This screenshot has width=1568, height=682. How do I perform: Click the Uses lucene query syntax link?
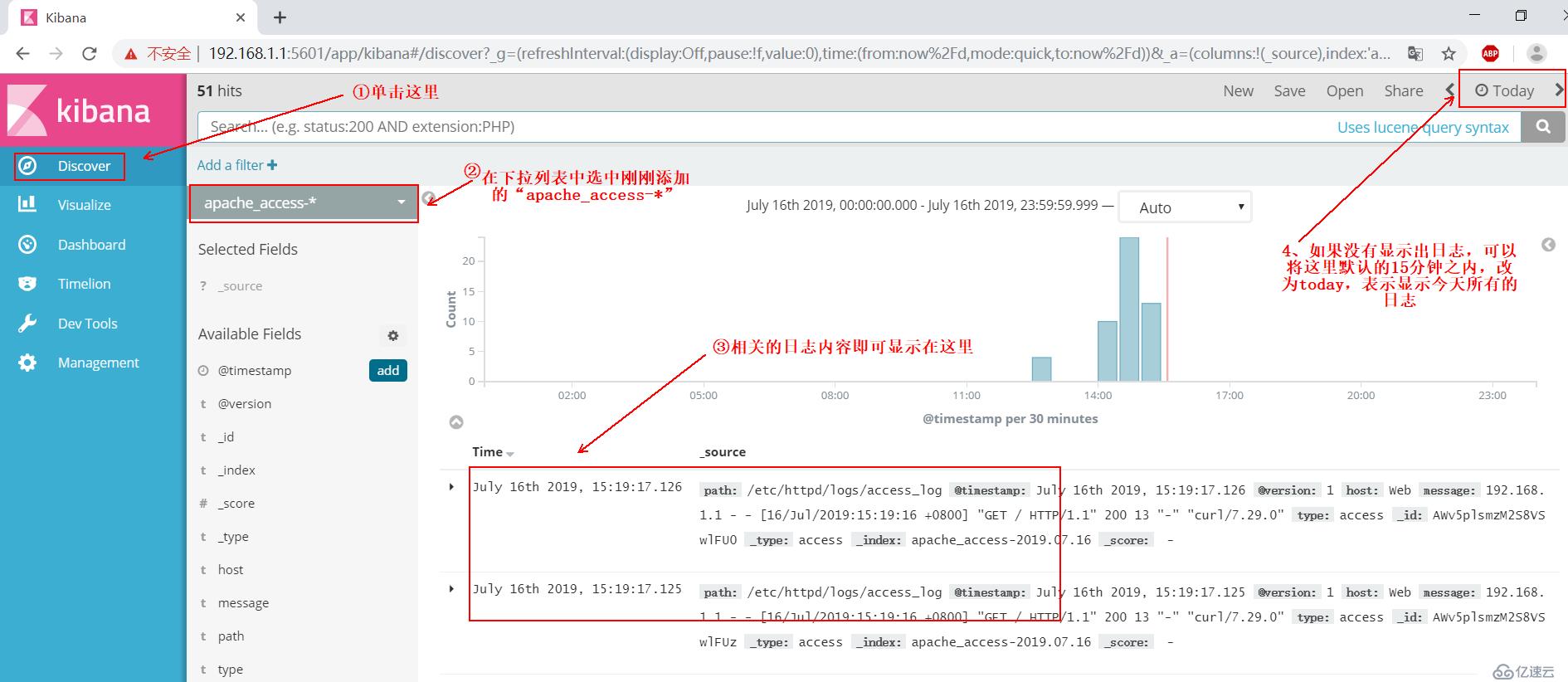pyautogui.click(x=1423, y=127)
